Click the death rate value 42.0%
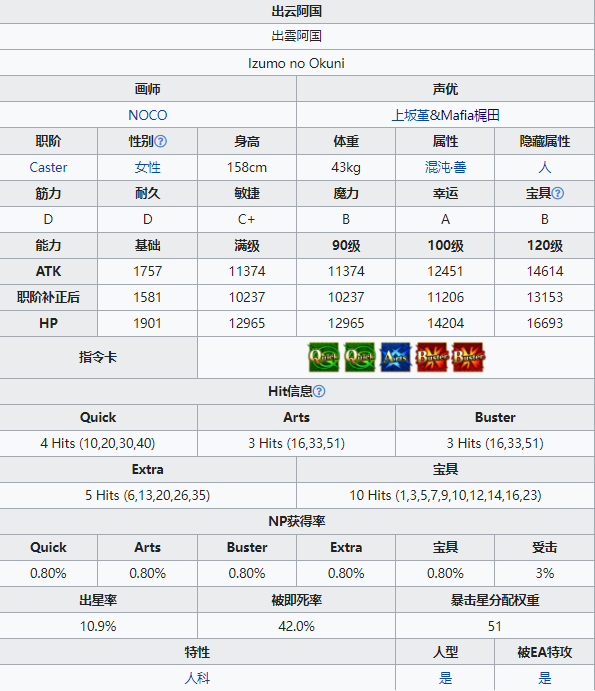Image resolution: width=595 pixels, height=691 pixels. coord(297,626)
